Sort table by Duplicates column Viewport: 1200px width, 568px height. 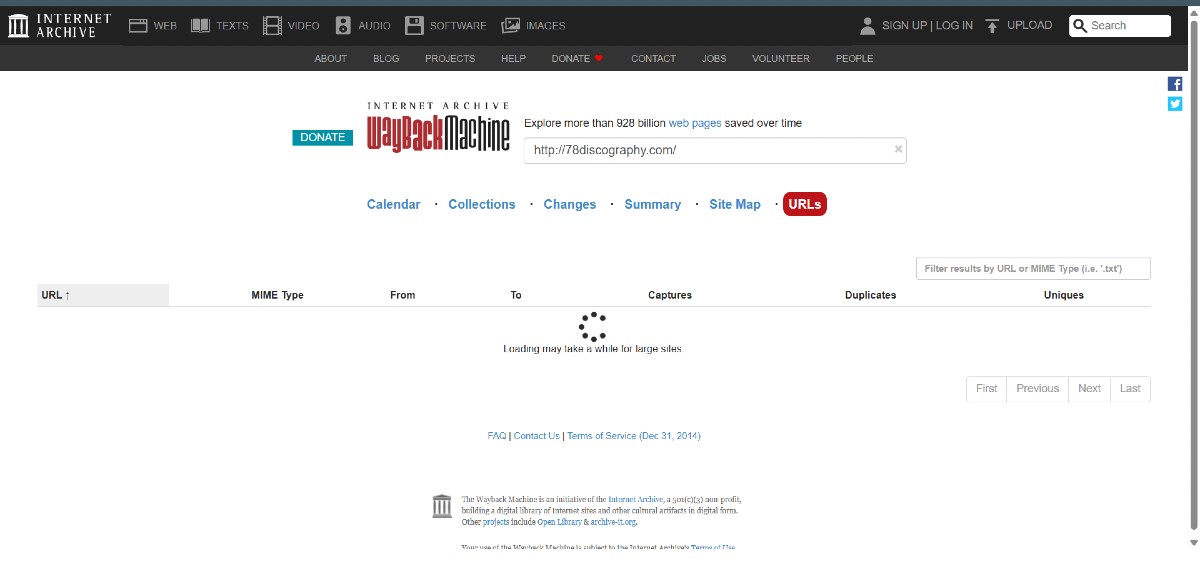click(x=870, y=295)
